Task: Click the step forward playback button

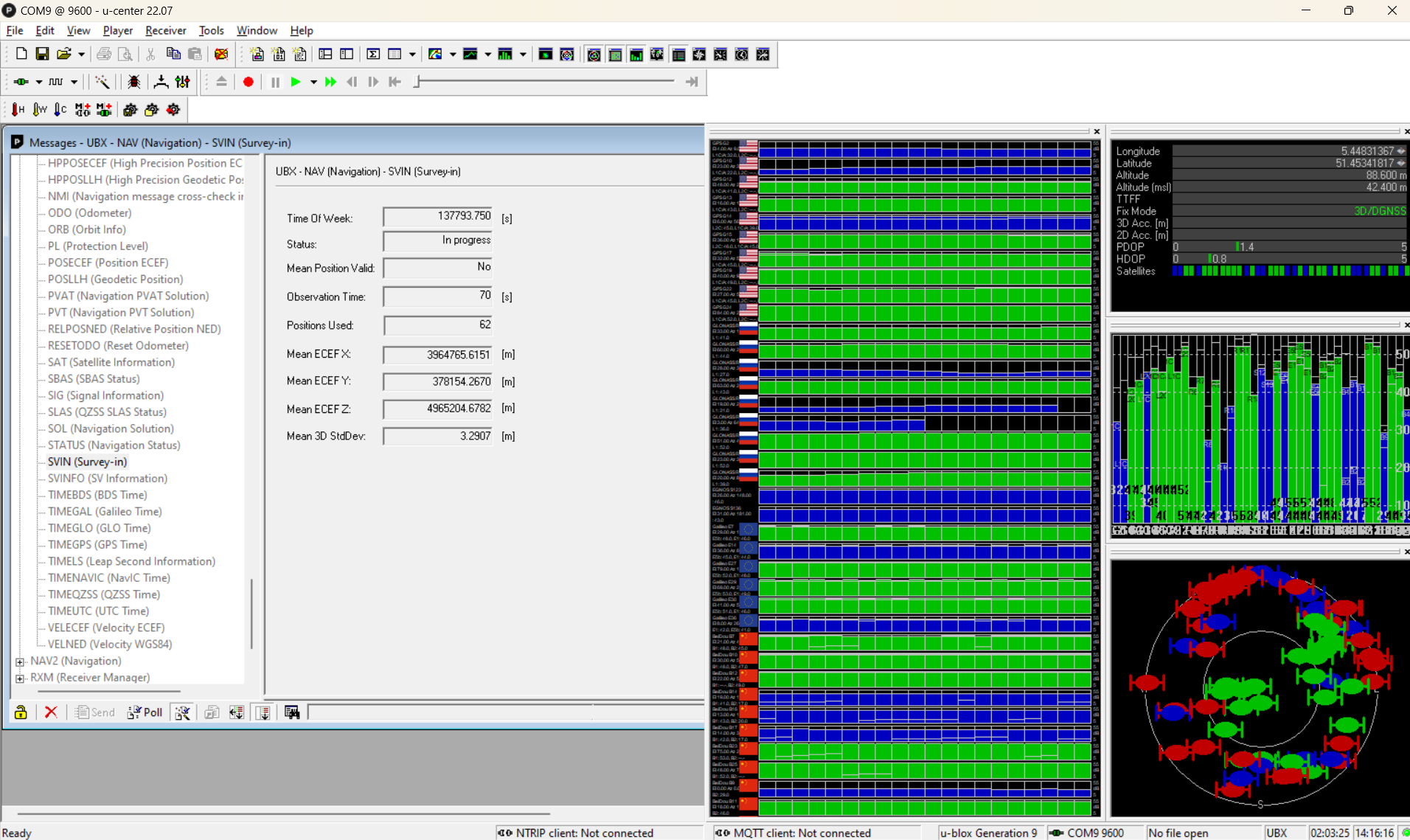Action: 373,82
